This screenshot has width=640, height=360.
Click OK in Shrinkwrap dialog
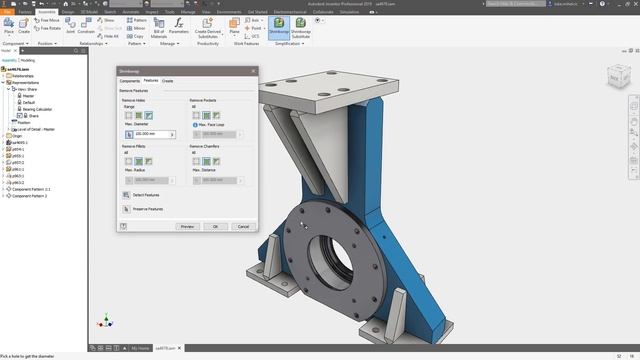coord(215,227)
